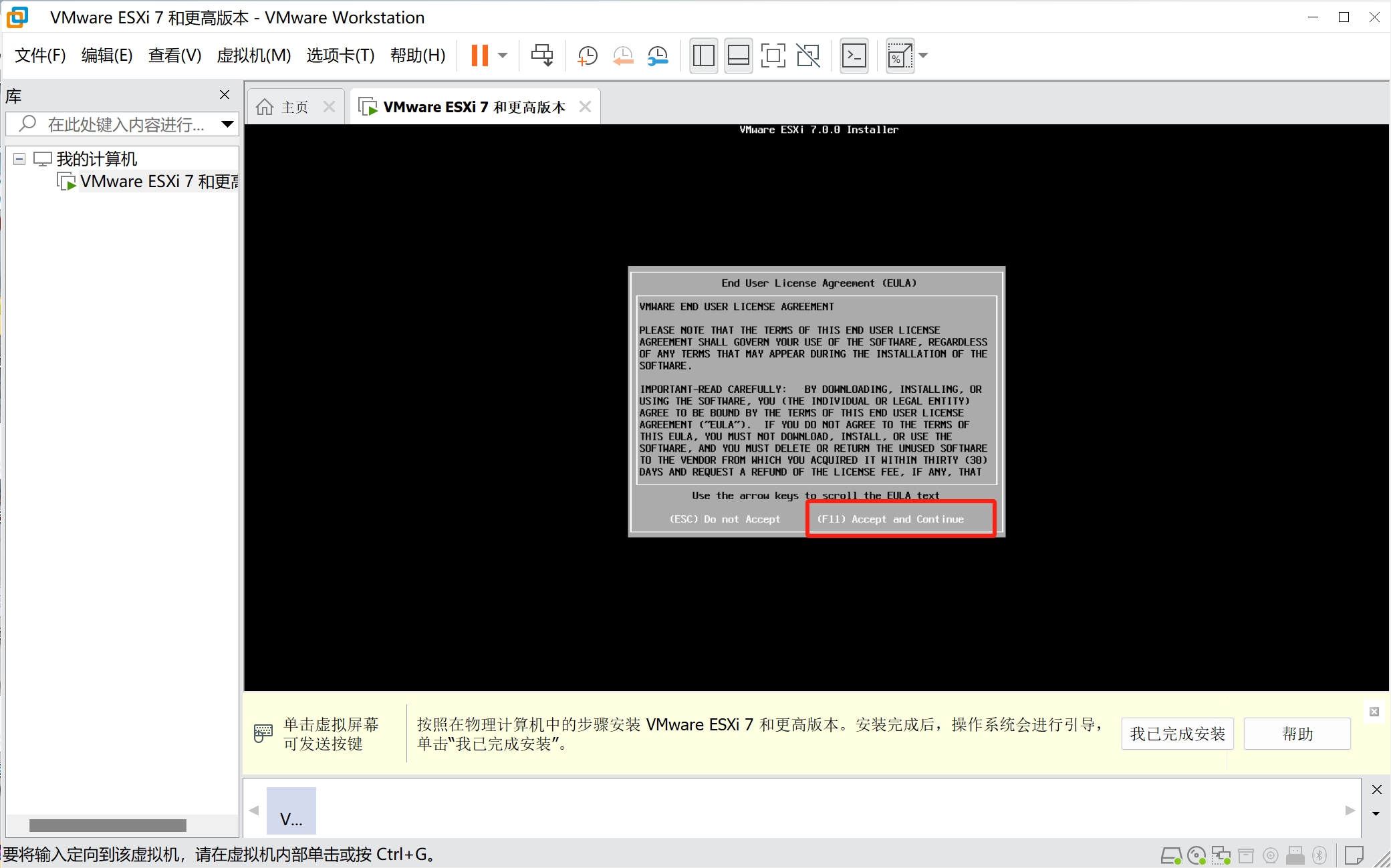Open the 虚拟机(M) menu
The width and height of the screenshot is (1391, 868).
(x=253, y=55)
